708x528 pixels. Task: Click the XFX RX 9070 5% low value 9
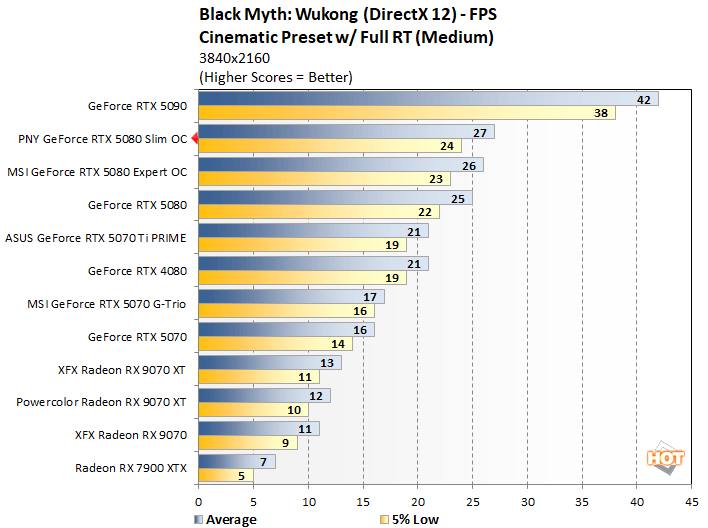(285, 443)
